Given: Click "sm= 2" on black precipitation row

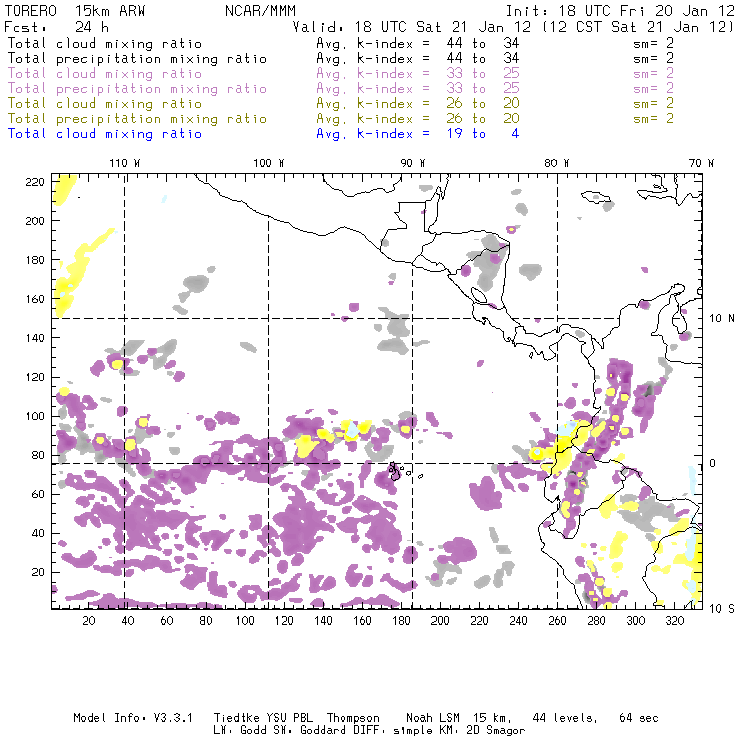Looking at the screenshot, I should coord(653,58).
